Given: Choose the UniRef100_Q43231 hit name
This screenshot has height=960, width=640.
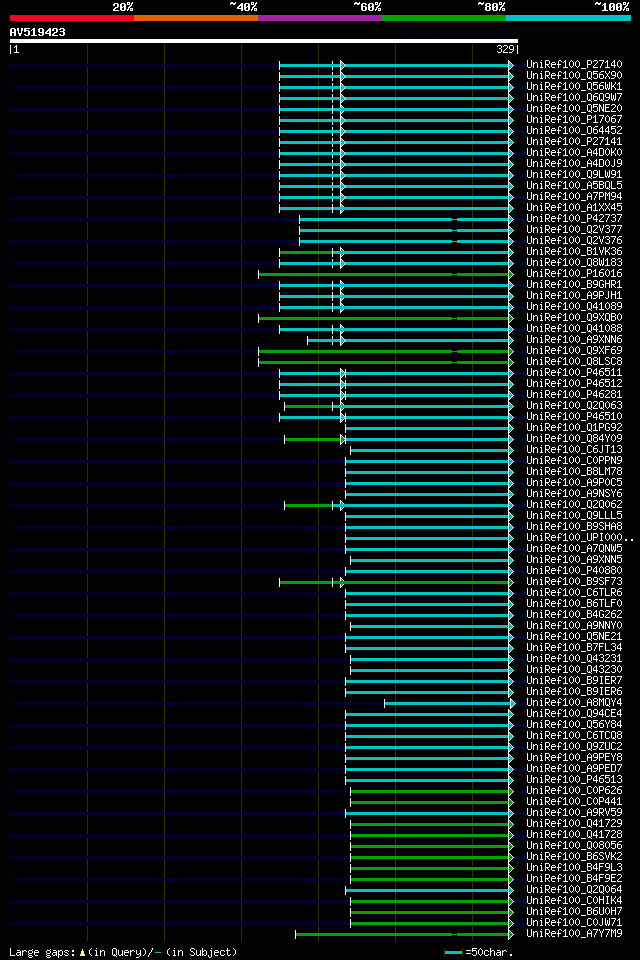Looking at the screenshot, I should pos(574,659).
